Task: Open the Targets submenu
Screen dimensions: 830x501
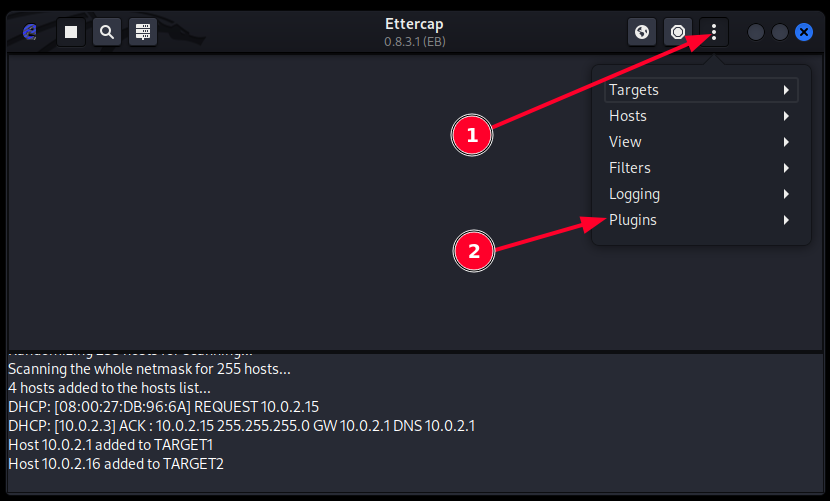Action: pos(634,90)
